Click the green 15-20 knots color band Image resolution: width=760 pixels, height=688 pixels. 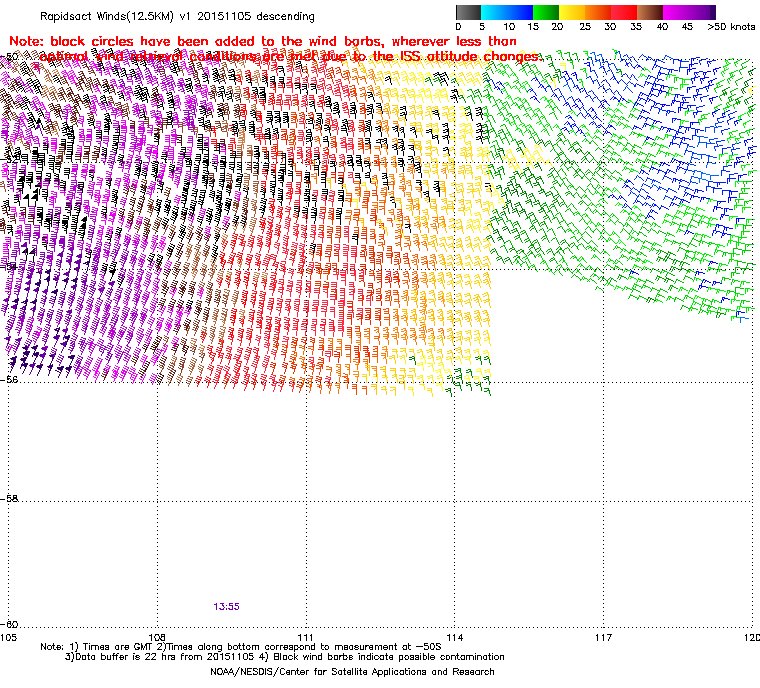pyautogui.click(x=546, y=12)
